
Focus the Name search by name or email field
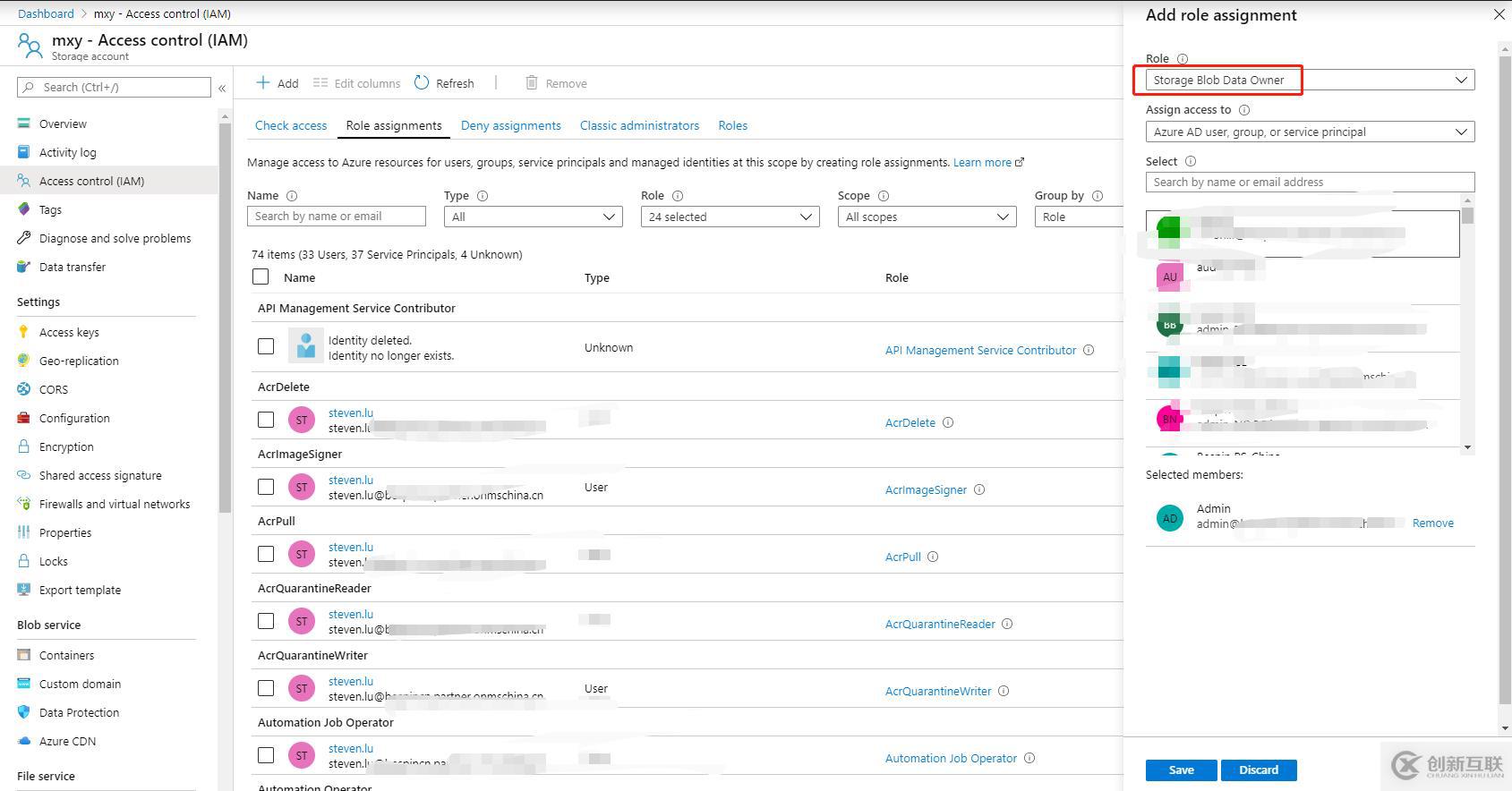coord(337,217)
